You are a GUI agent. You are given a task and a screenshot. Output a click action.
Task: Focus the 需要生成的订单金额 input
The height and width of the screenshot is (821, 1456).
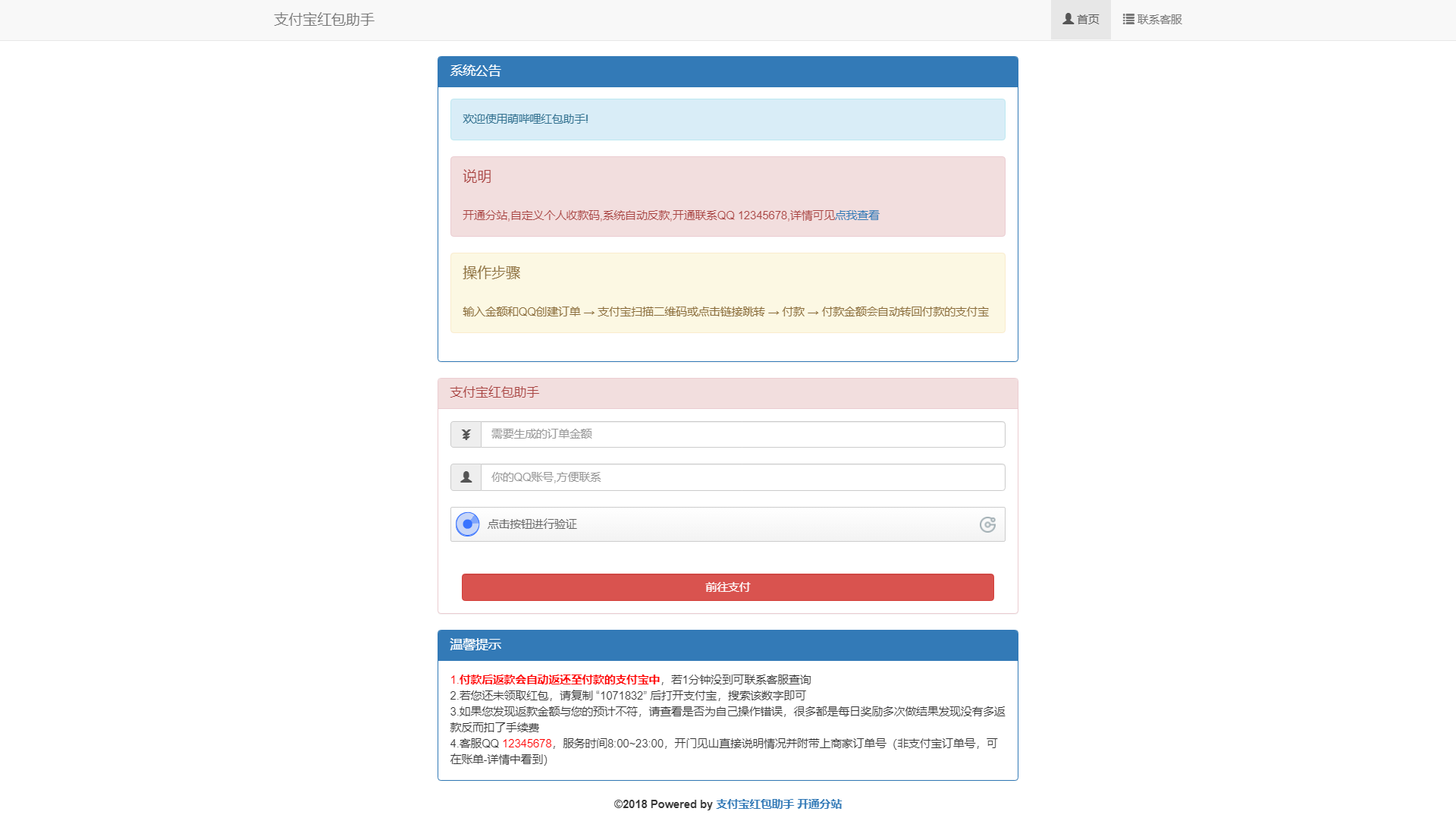coord(742,435)
